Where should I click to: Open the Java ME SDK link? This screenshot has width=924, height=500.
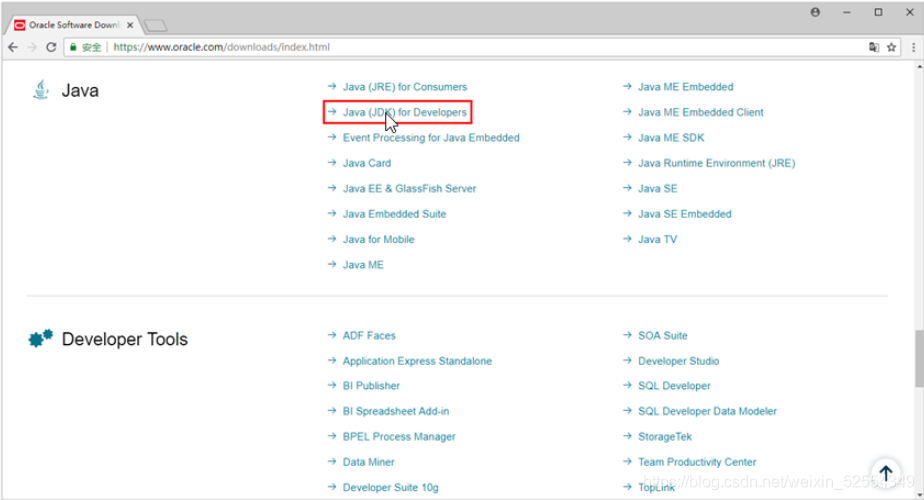(x=671, y=137)
